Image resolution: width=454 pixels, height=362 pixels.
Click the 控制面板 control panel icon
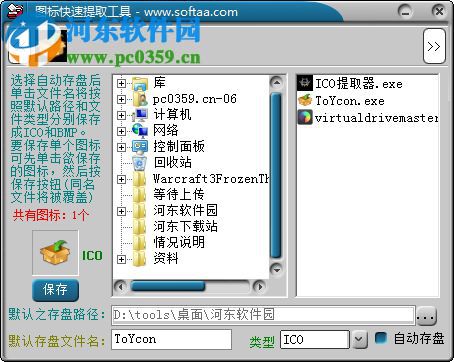[140, 147]
